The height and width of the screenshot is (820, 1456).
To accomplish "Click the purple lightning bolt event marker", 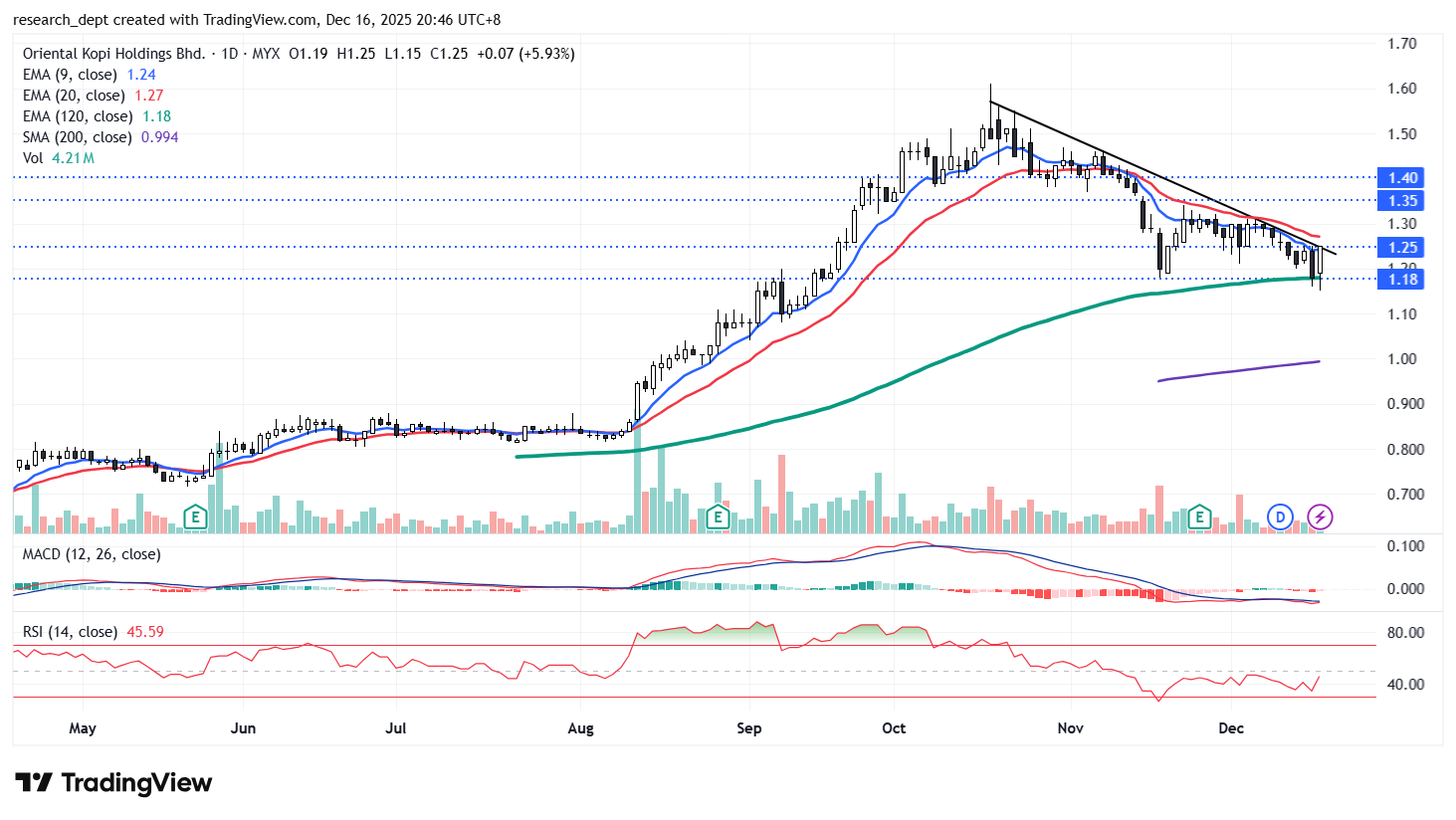I will pyautogui.click(x=1320, y=516).
